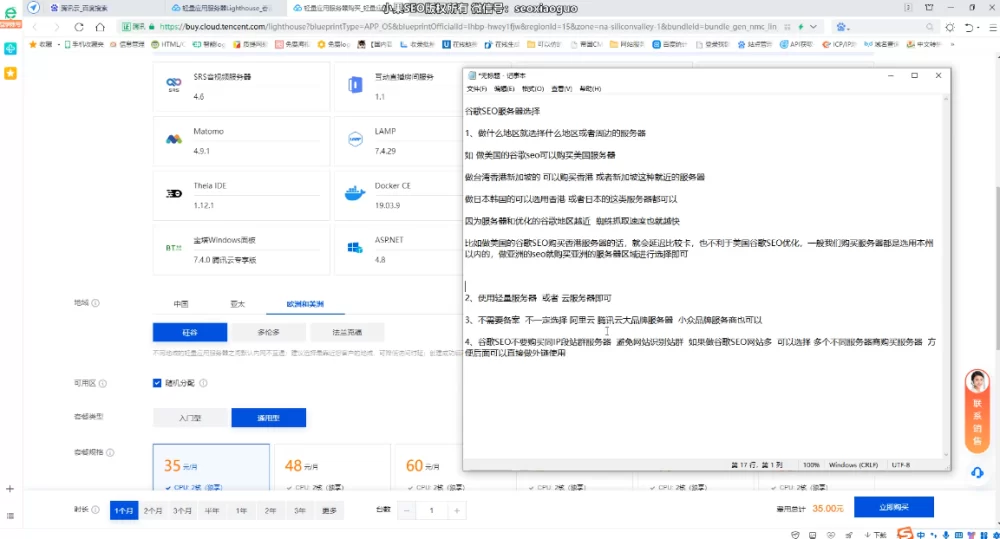
Task: Click the quantity input field showing 1
Action: [x=432, y=510]
